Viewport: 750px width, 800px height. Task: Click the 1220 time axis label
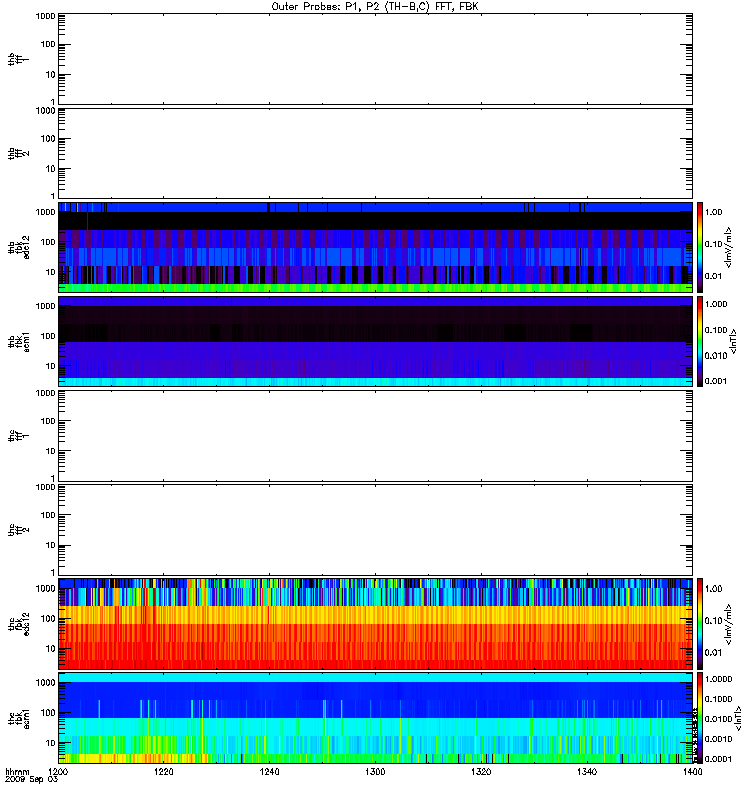click(x=164, y=771)
